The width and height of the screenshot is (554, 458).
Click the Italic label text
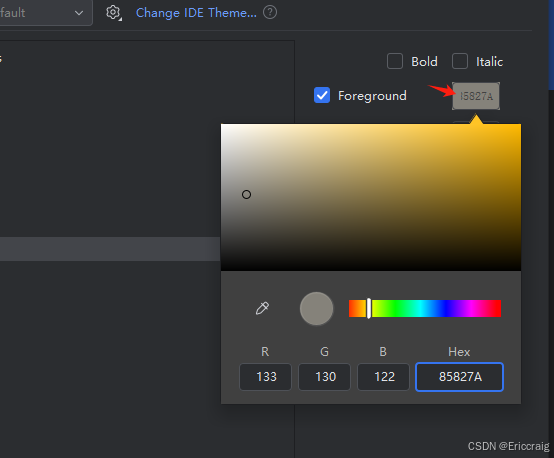click(489, 61)
